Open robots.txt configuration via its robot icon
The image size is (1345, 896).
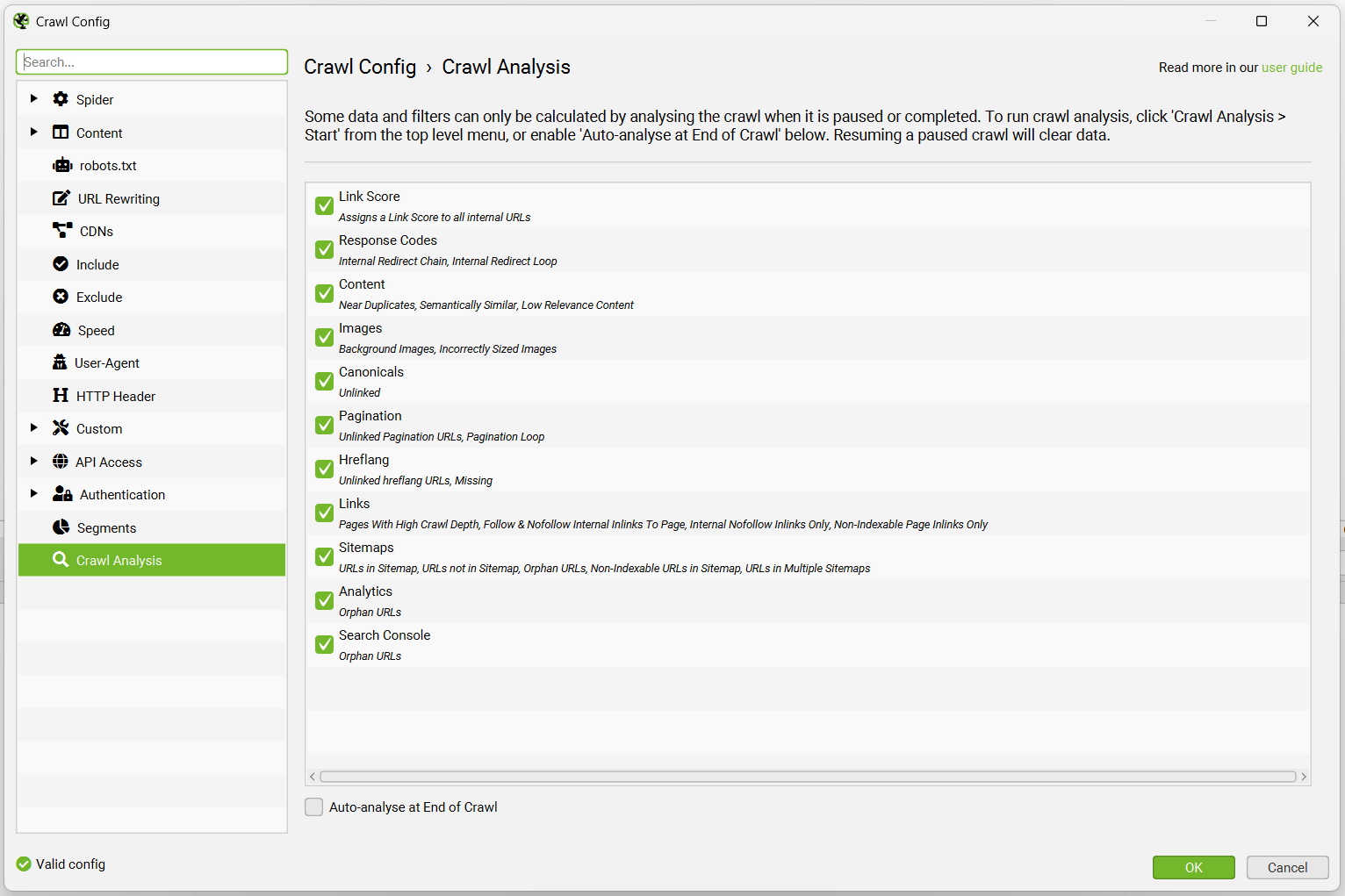tap(62, 165)
